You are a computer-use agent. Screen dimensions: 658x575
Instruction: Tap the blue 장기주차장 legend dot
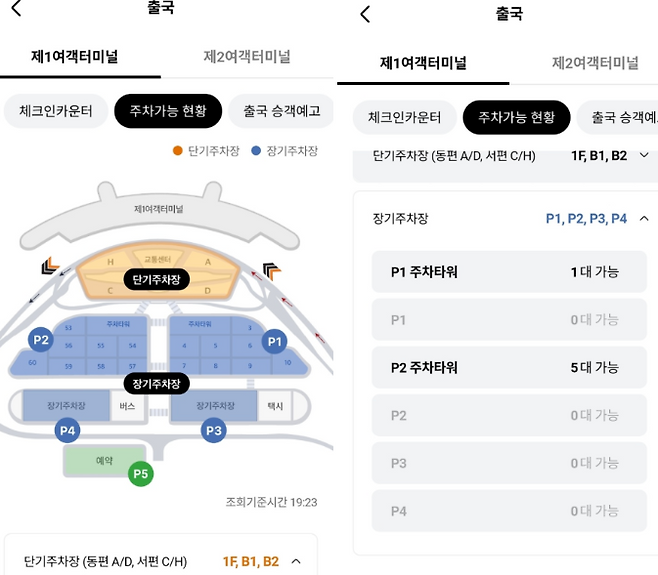(x=256, y=151)
